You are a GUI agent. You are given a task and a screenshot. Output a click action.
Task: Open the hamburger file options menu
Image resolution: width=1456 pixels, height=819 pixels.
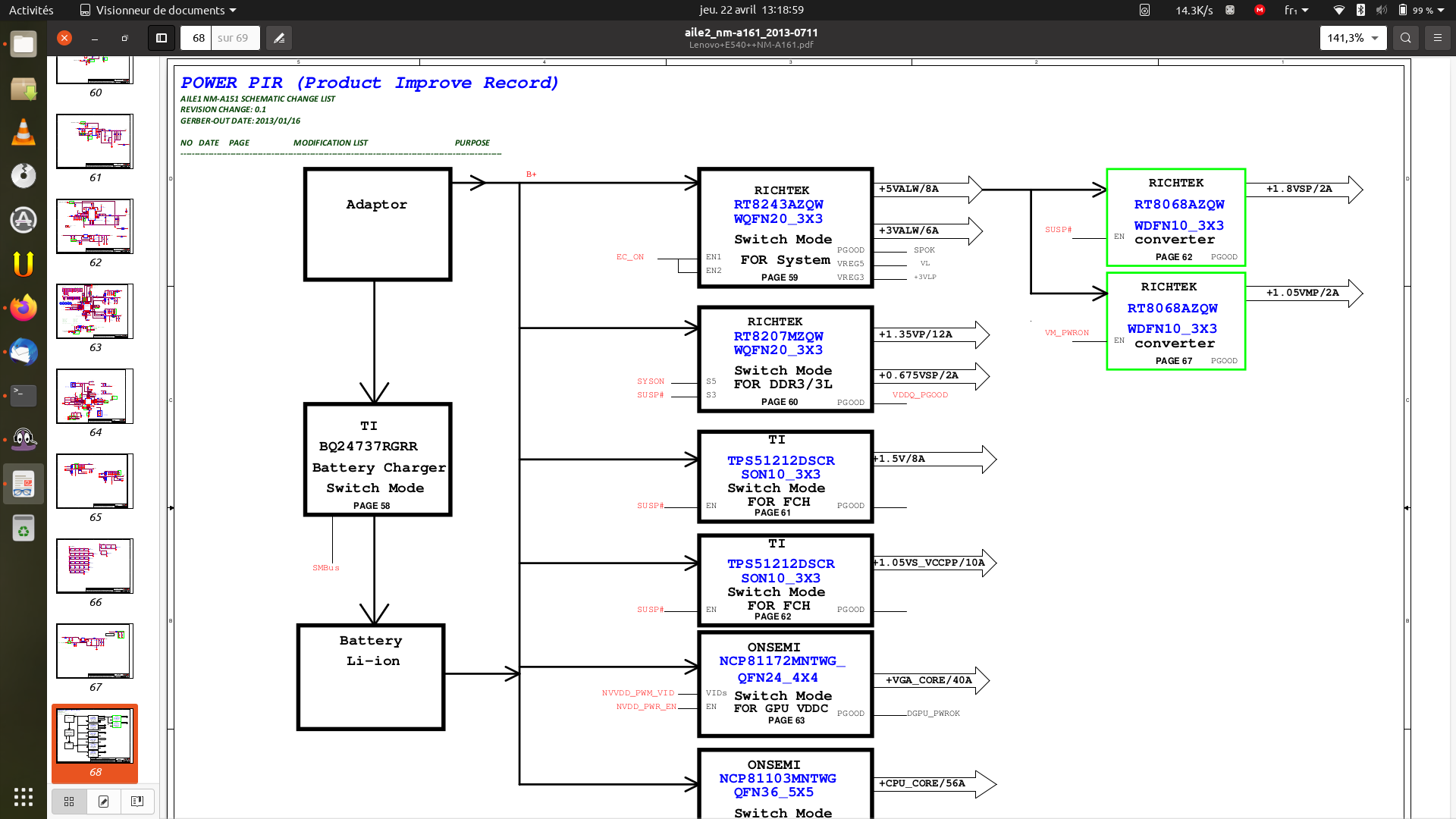pos(1438,38)
